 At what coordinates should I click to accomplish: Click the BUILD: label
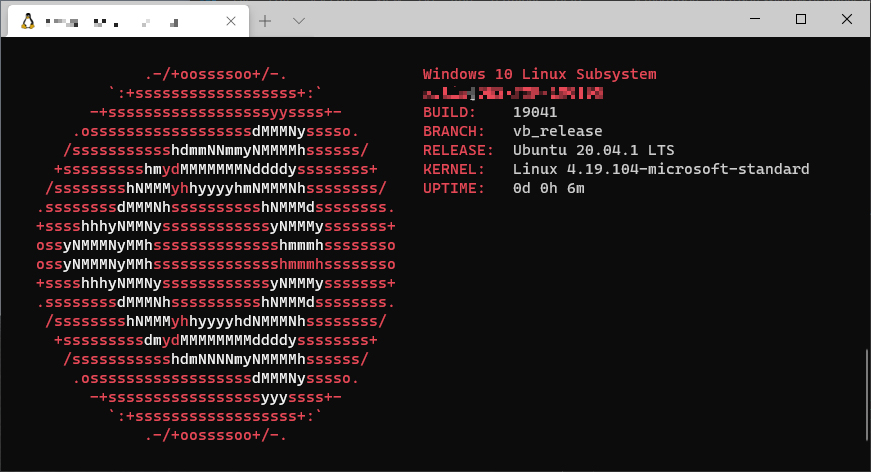[449, 112]
